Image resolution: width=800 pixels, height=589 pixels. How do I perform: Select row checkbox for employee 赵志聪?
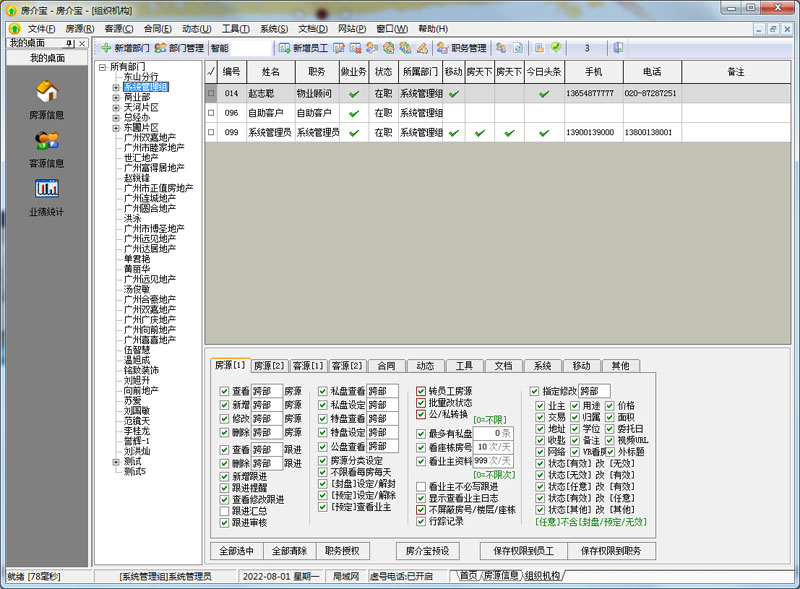tap(211, 93)
